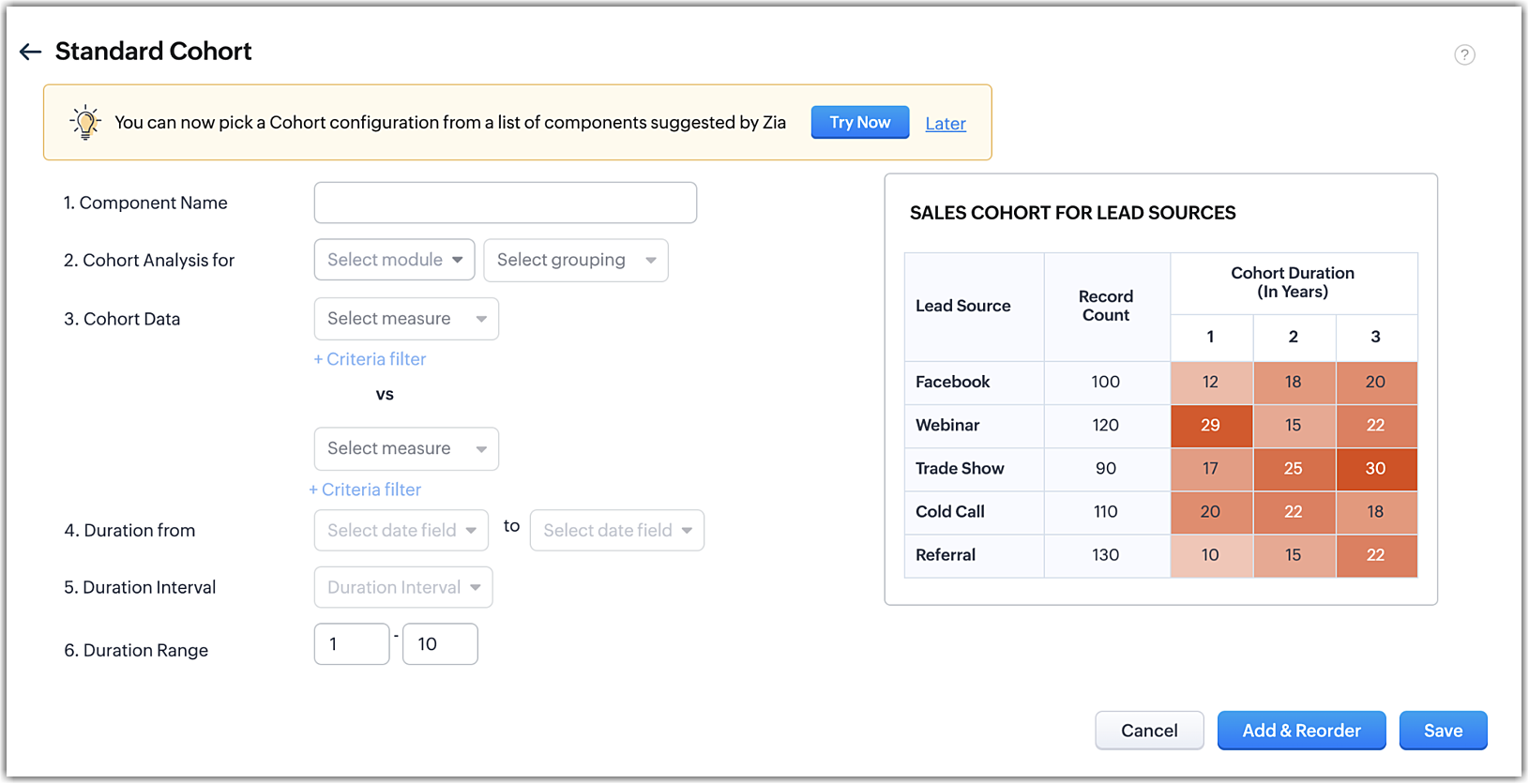Click the Duration Range end value field

[x=440, y=644]
